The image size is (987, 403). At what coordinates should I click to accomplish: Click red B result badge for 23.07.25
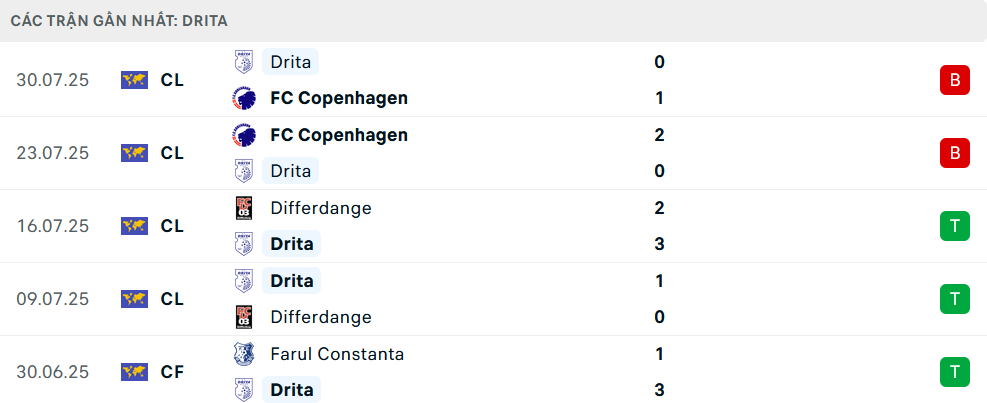pos(955,153)
